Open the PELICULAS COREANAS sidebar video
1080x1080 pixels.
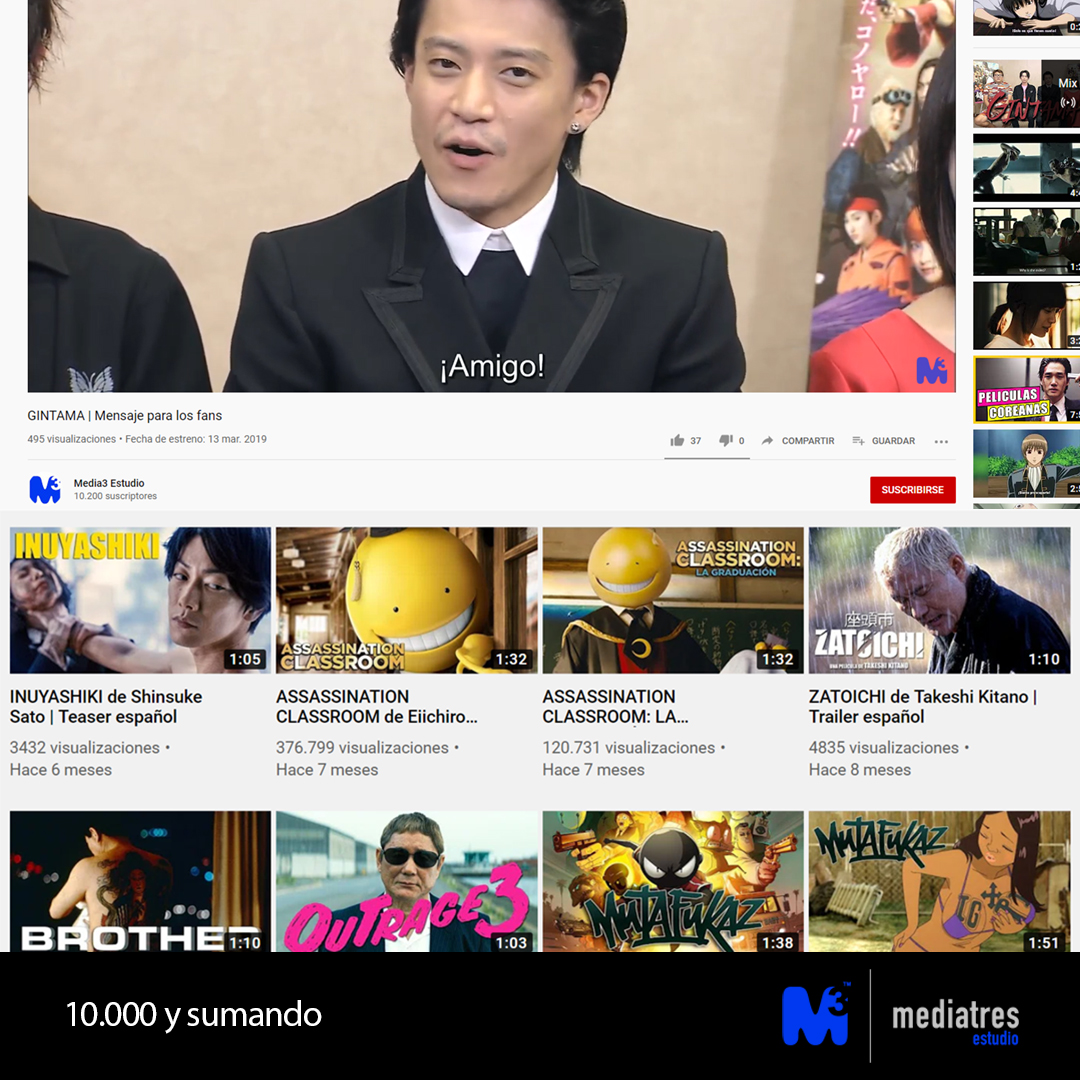click(1026, 390)
